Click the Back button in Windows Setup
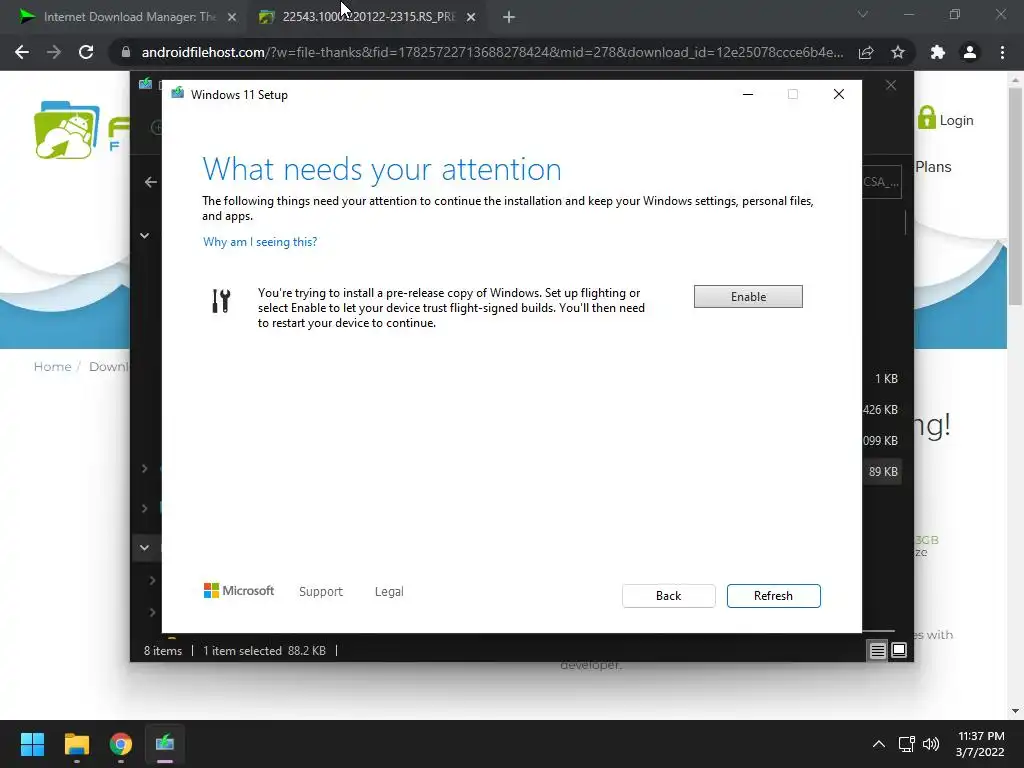 pos(668,596)
